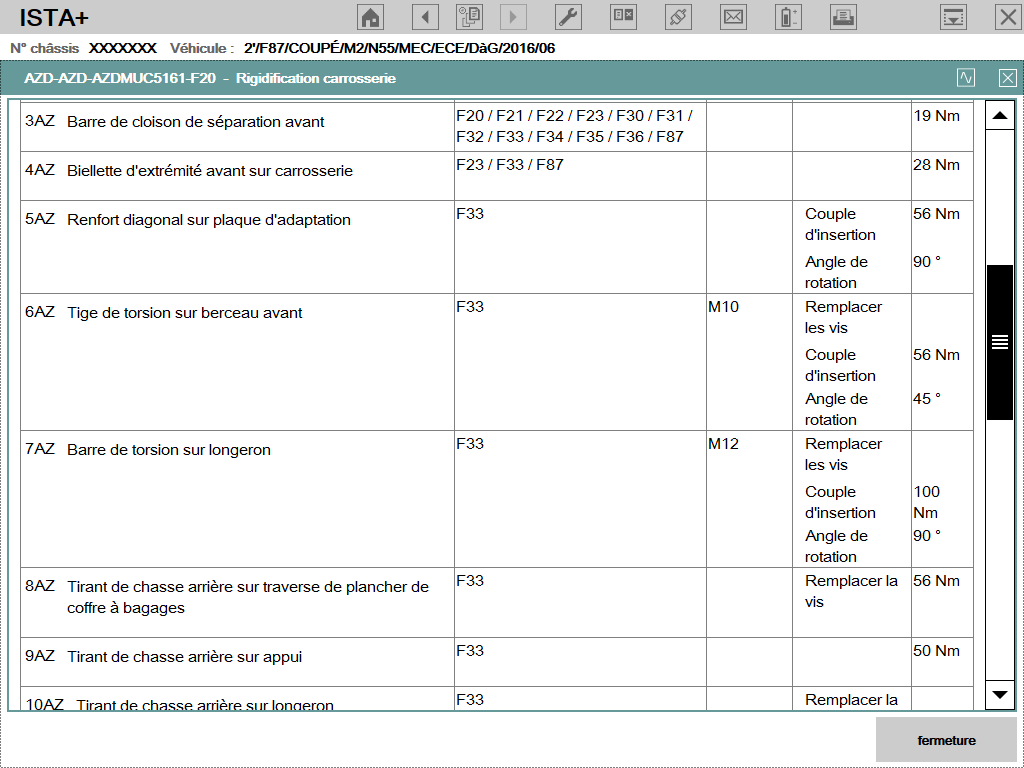The height and width of the screenshot is (768, 1024).
Task: Click the vehicle description 2'/F87/COUPÉ/M2 text
Action: 400,48
